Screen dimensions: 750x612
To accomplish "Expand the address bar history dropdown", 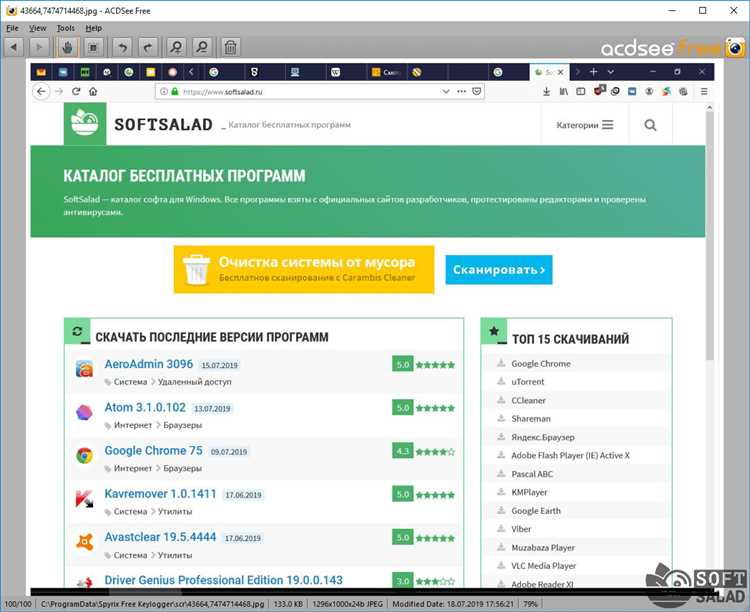I will 446,91.
